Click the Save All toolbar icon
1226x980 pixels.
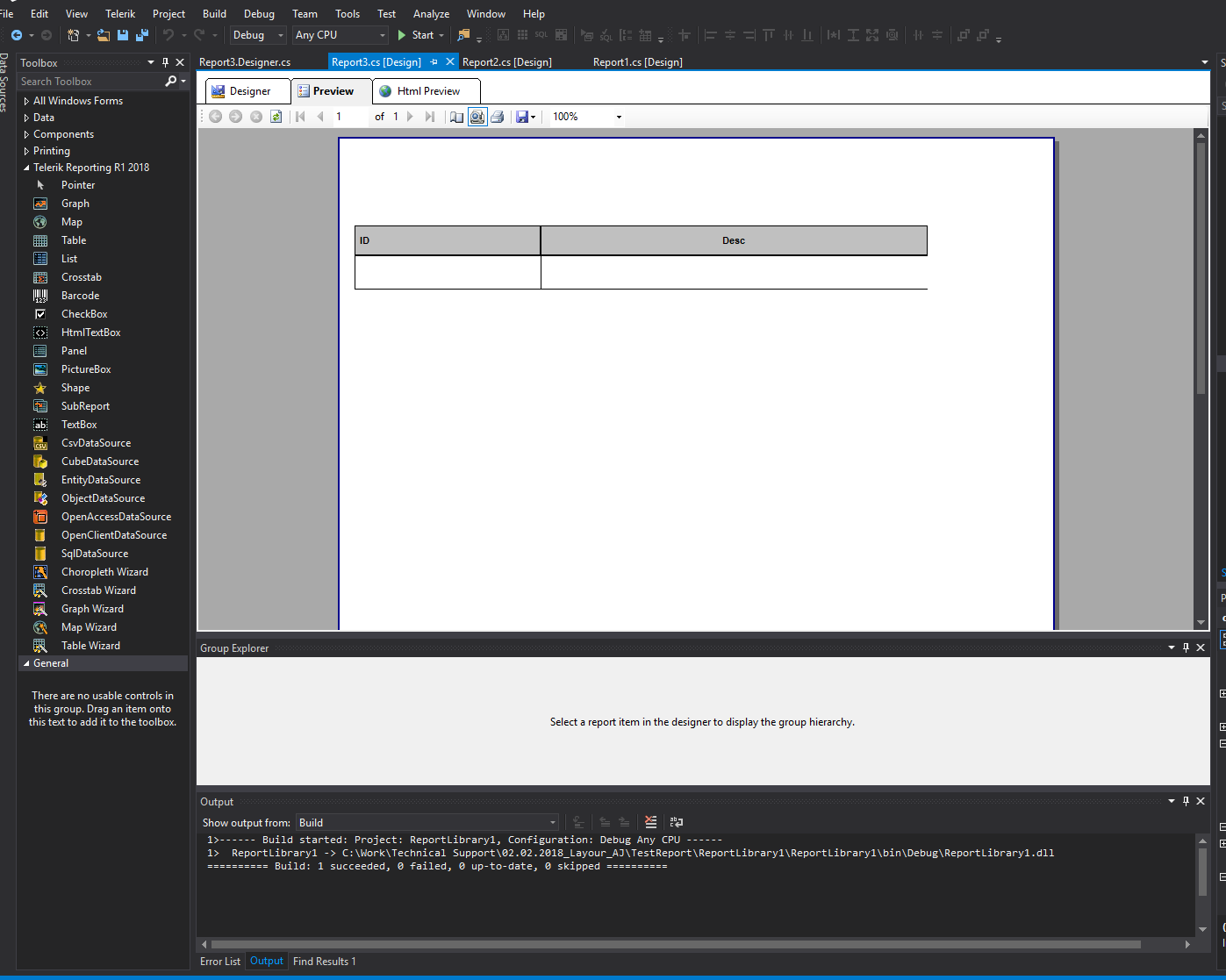(x=141, y=35)
